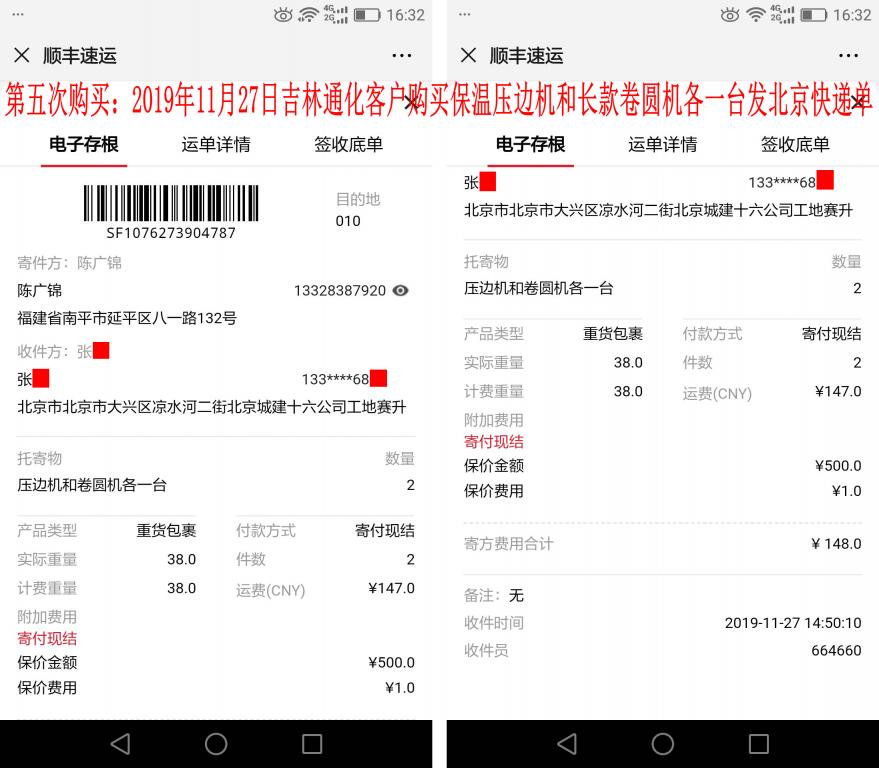This screenshot has width=879, height=768.
Task: Open the 签收底单 tab
Action: point(348,145)
